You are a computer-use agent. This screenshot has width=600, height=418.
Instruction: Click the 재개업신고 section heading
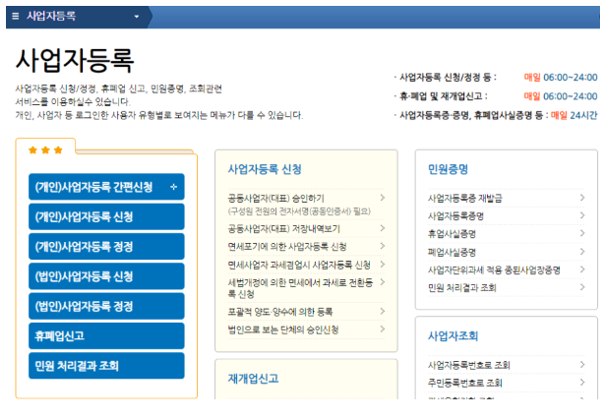pyautogui.click(x=253, y=379)
